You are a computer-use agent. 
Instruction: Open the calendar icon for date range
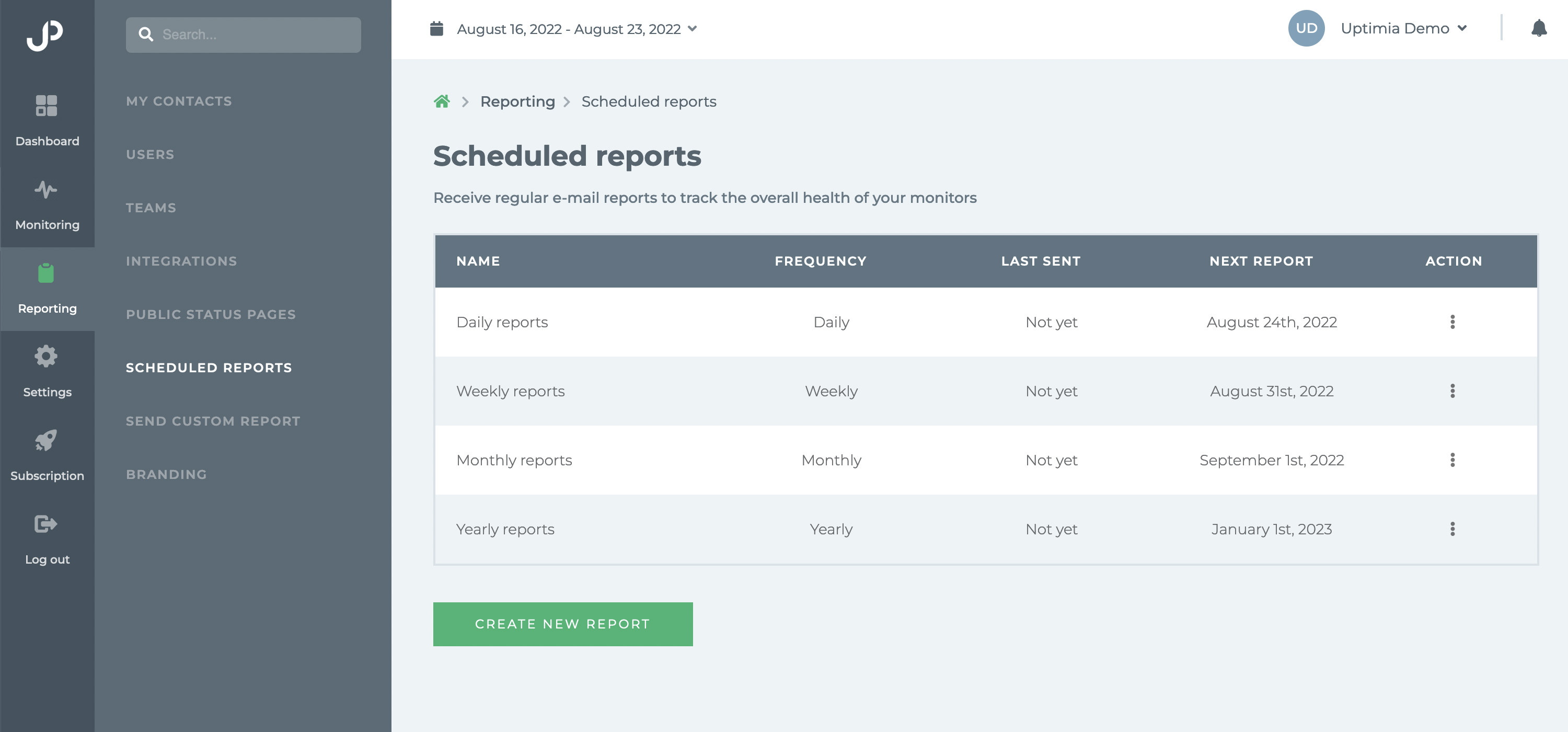click(x=436, y=29)
